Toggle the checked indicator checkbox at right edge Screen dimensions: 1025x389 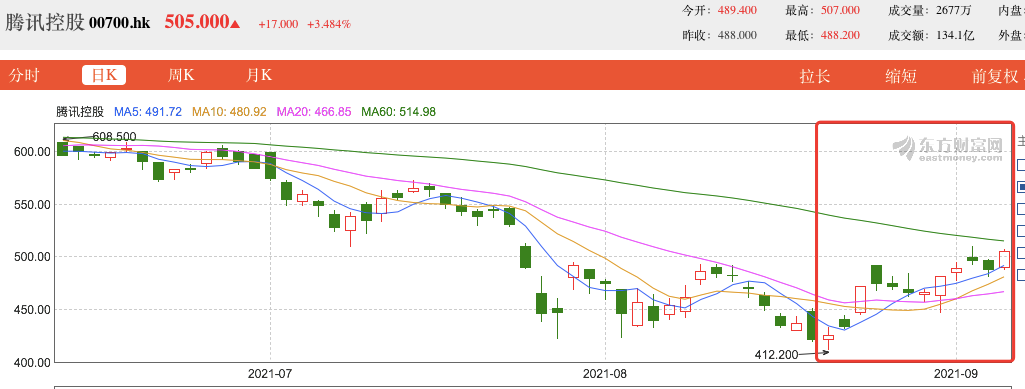pos(1021,187)
